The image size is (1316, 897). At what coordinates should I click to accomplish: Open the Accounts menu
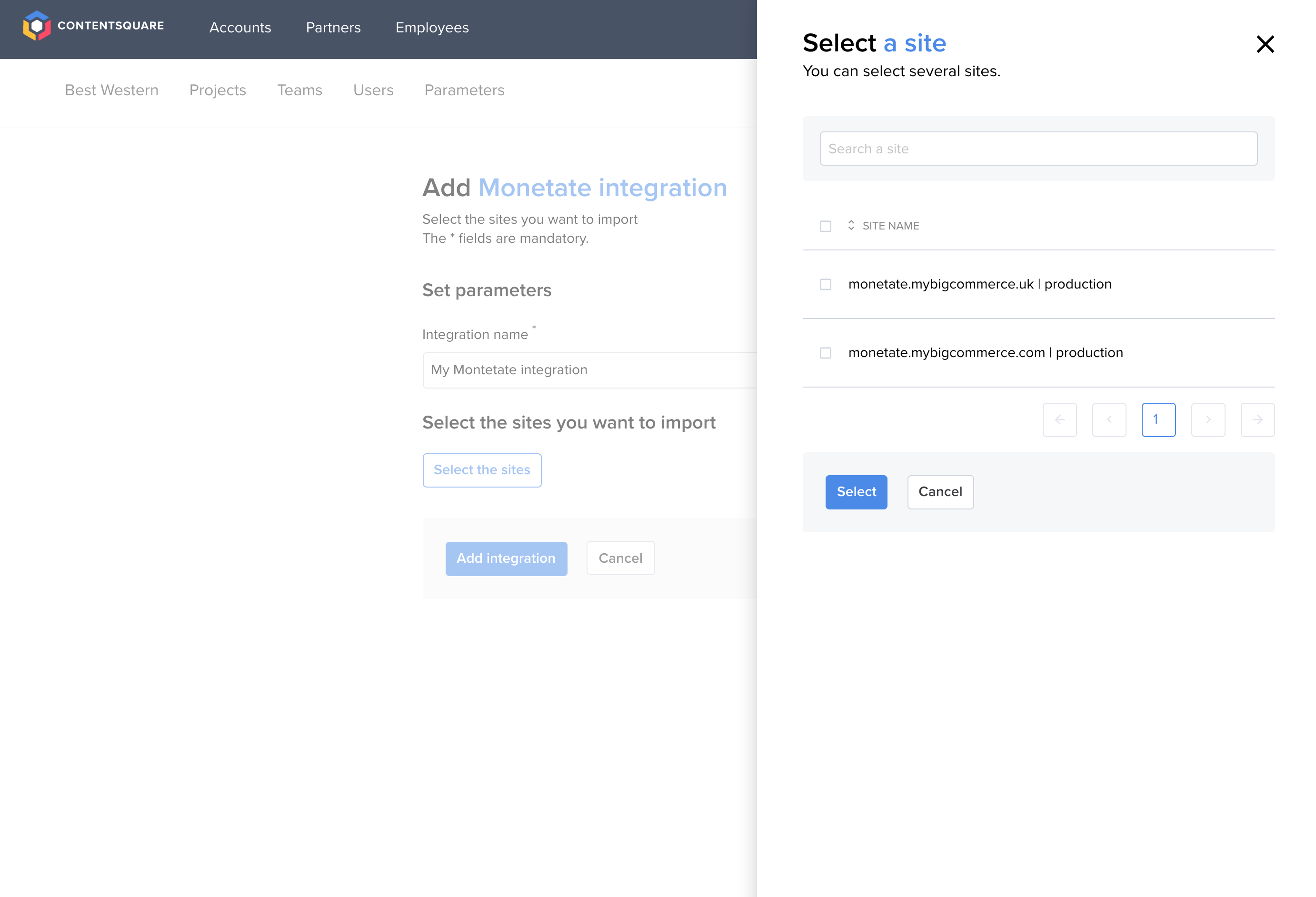click(240, 28)
